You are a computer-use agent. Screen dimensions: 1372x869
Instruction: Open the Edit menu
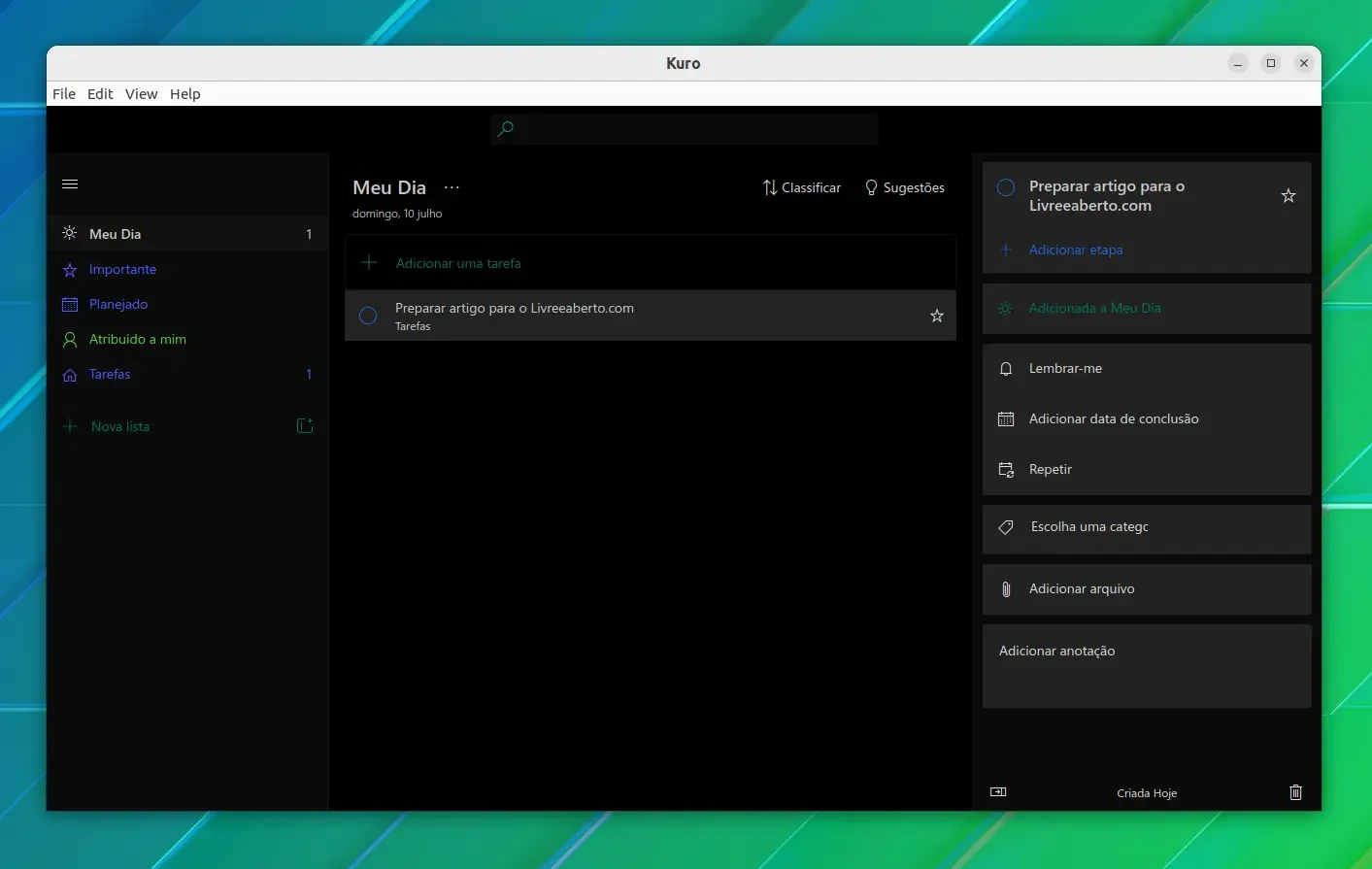100,94
